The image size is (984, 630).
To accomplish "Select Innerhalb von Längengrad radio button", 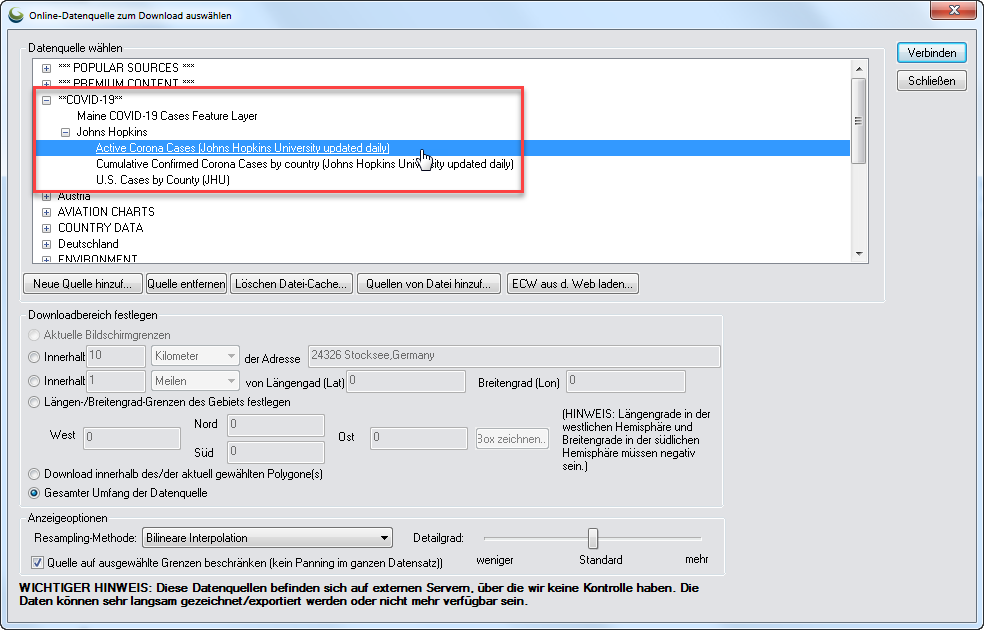I will point(34,381).
